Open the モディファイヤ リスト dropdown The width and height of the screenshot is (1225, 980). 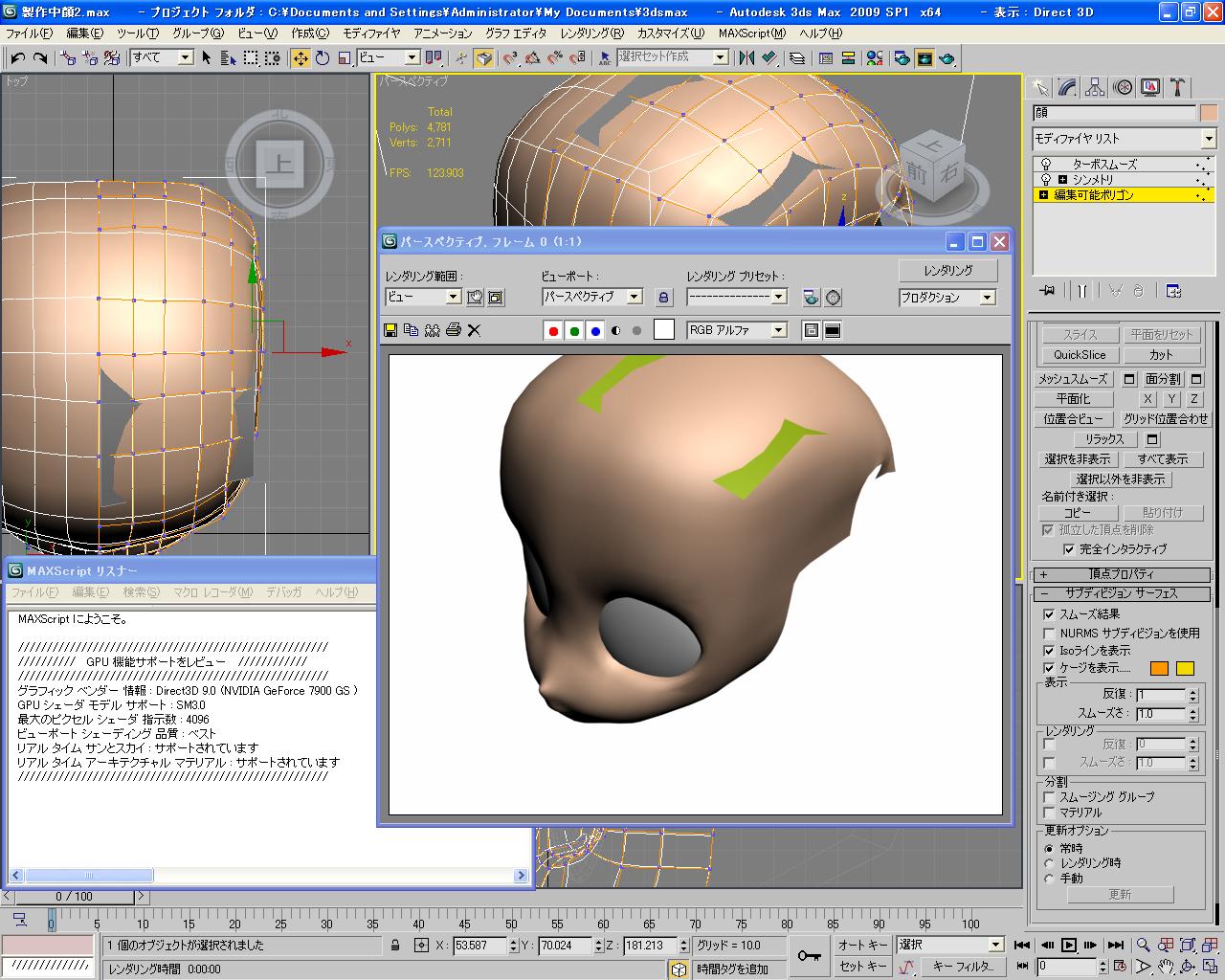point(1208,139)
